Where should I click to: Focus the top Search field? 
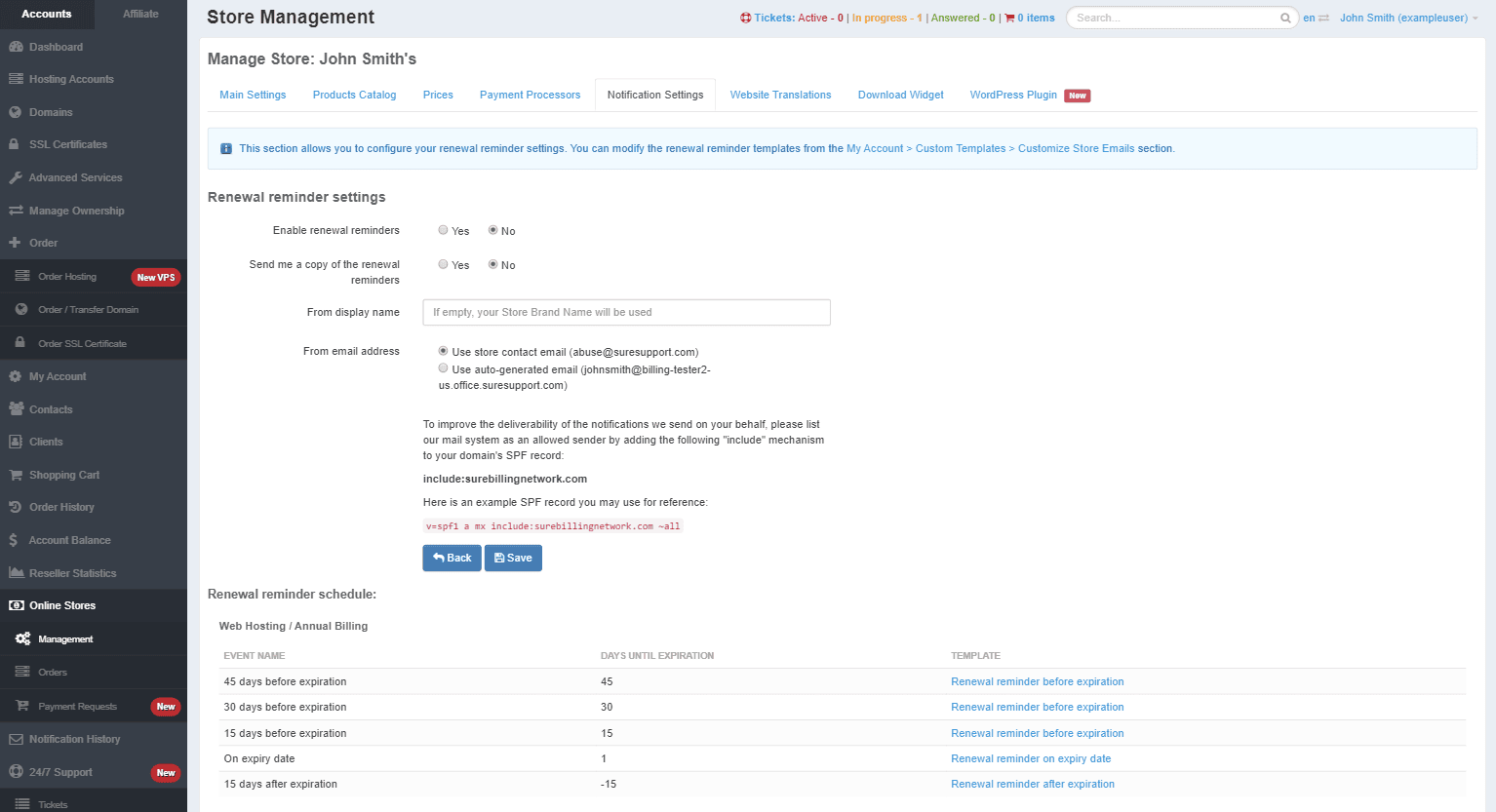point(1183,18)
